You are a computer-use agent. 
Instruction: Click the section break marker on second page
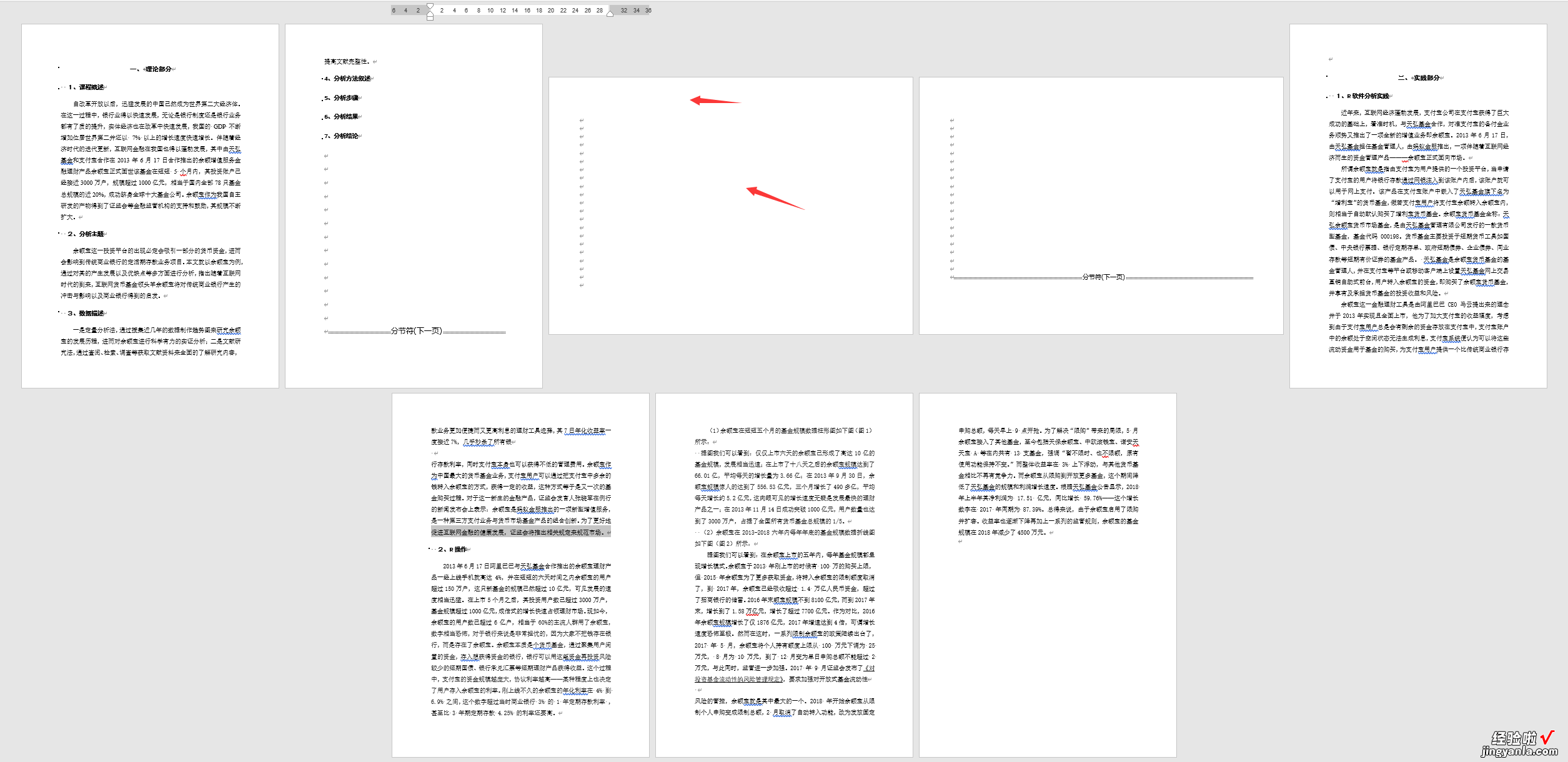(416, 331)
